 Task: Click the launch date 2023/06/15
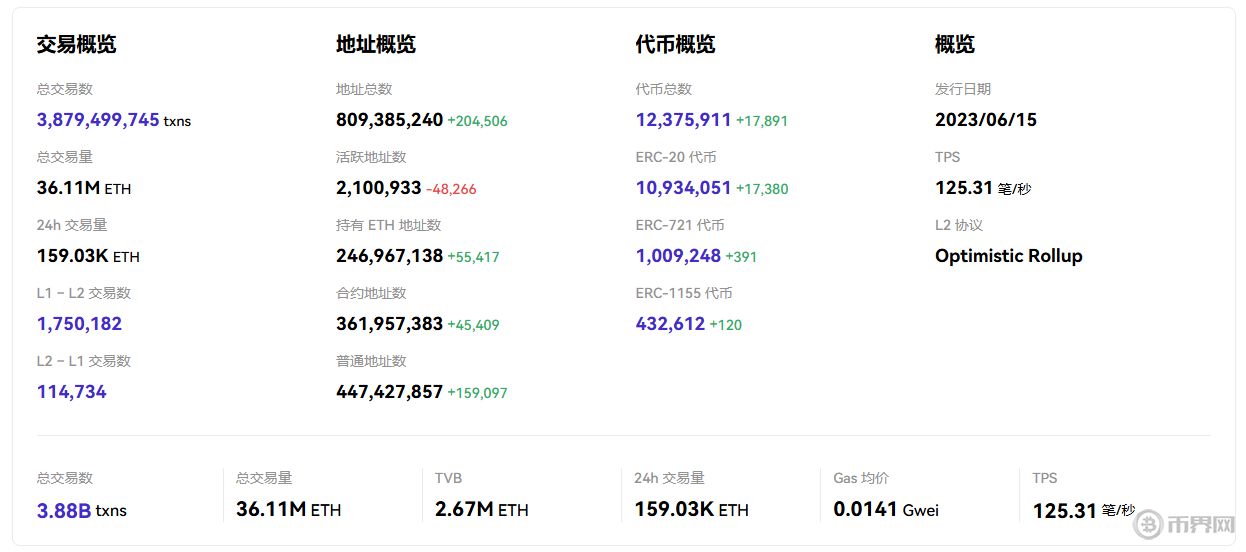point(985,120)
